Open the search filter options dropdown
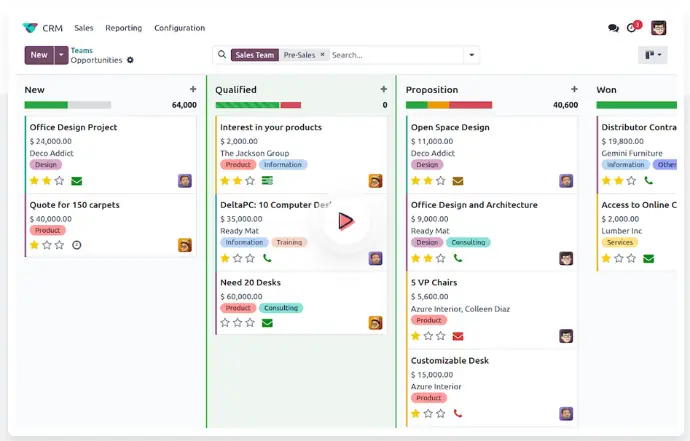Screen dimensions: 690x441 (x=471, y=55)
